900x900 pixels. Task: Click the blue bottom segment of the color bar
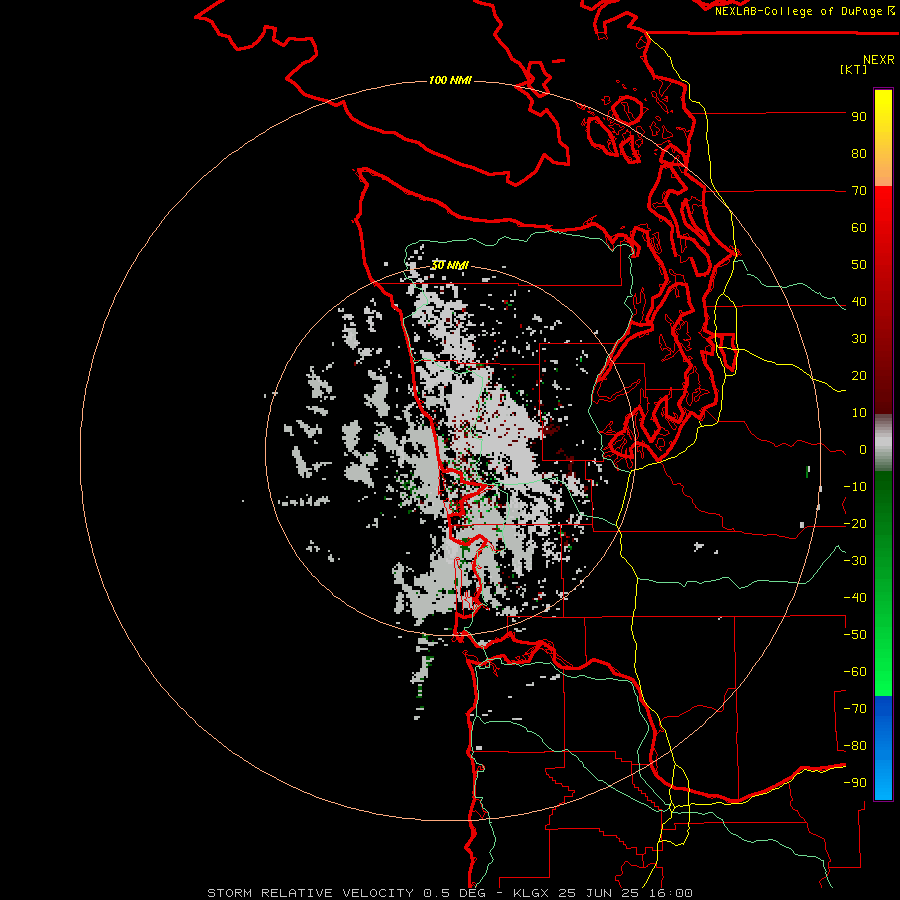point(883,748)
